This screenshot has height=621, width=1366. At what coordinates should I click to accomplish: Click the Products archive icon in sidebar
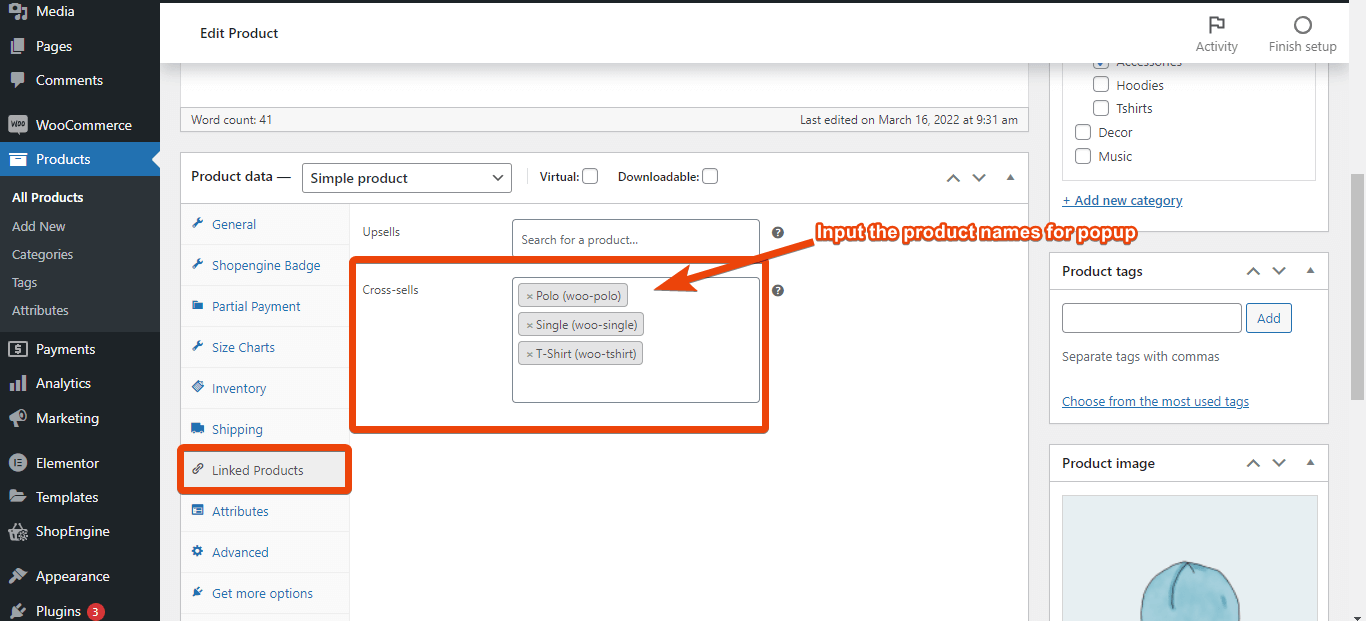18,159
